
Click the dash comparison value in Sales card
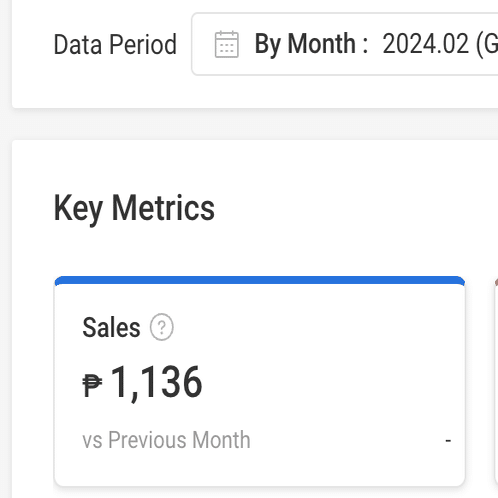[x=448, y=441]
